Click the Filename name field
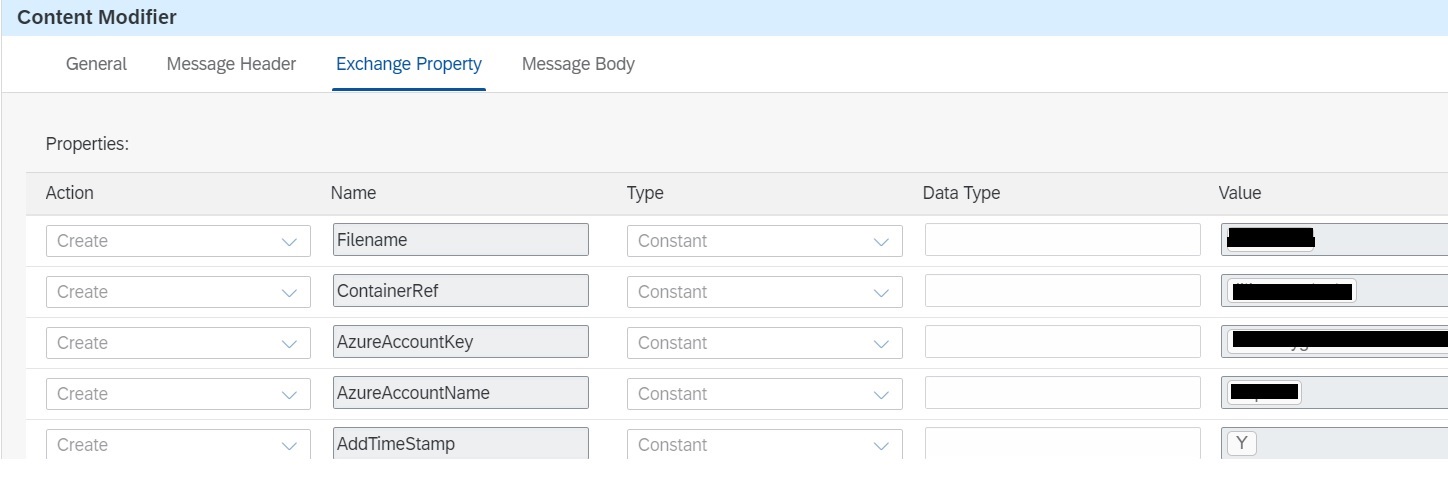Screen dimensions: 1448x482 pos(460,240)
